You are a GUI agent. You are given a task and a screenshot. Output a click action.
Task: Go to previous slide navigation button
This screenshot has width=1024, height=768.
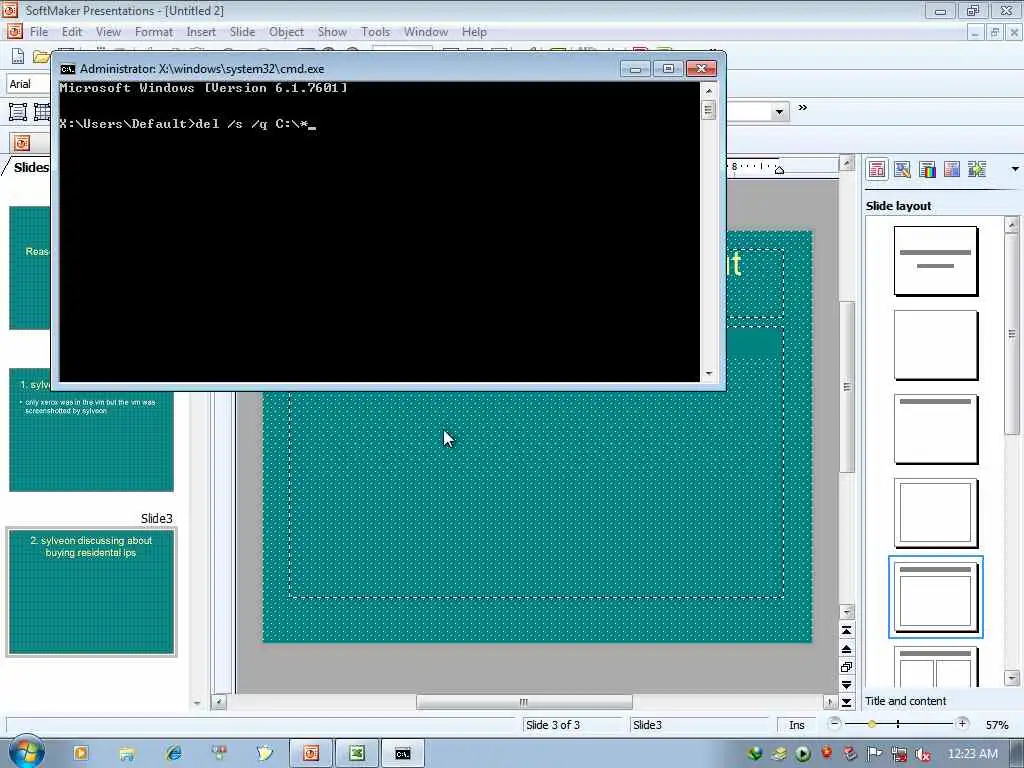pos(846,649)
